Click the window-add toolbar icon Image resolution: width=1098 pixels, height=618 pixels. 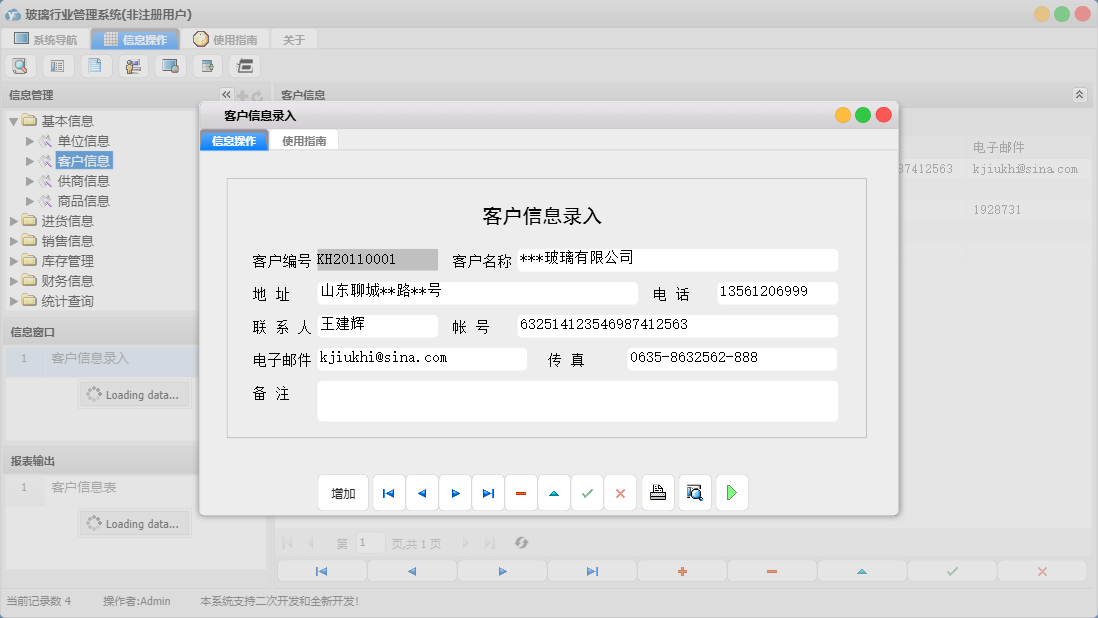pyautogui.click(x=205, y=65)
